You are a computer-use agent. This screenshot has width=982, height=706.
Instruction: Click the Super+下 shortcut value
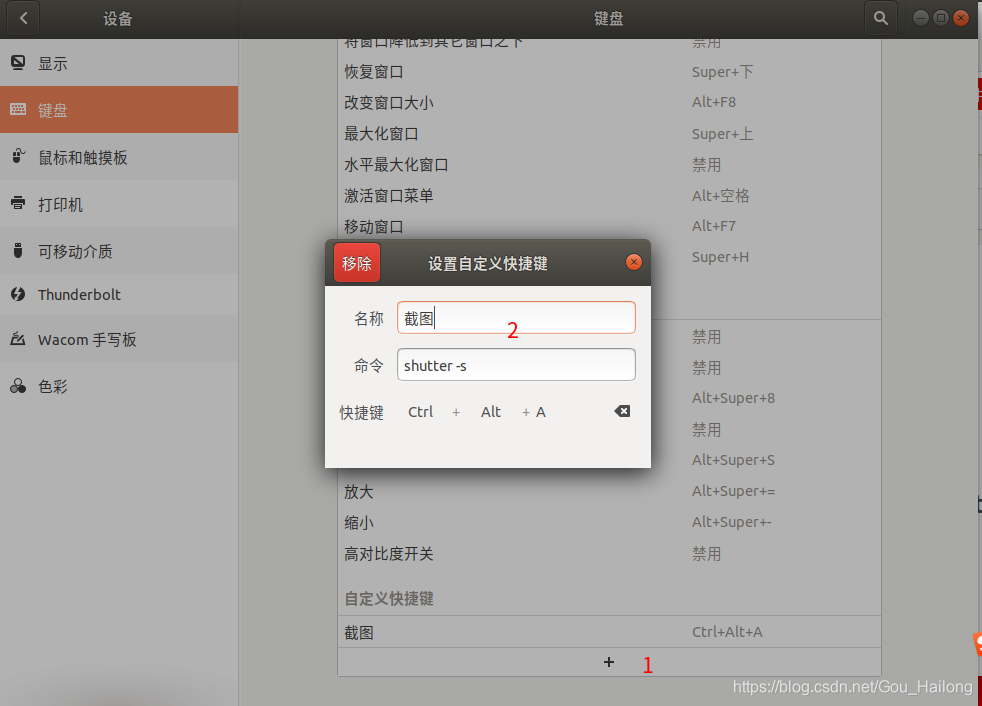point(722,72)
